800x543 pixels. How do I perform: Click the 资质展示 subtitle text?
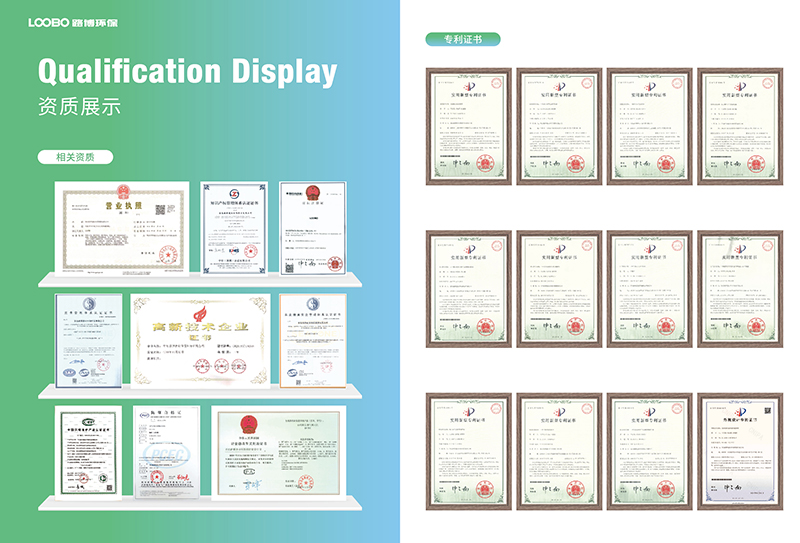coord(79,107)
